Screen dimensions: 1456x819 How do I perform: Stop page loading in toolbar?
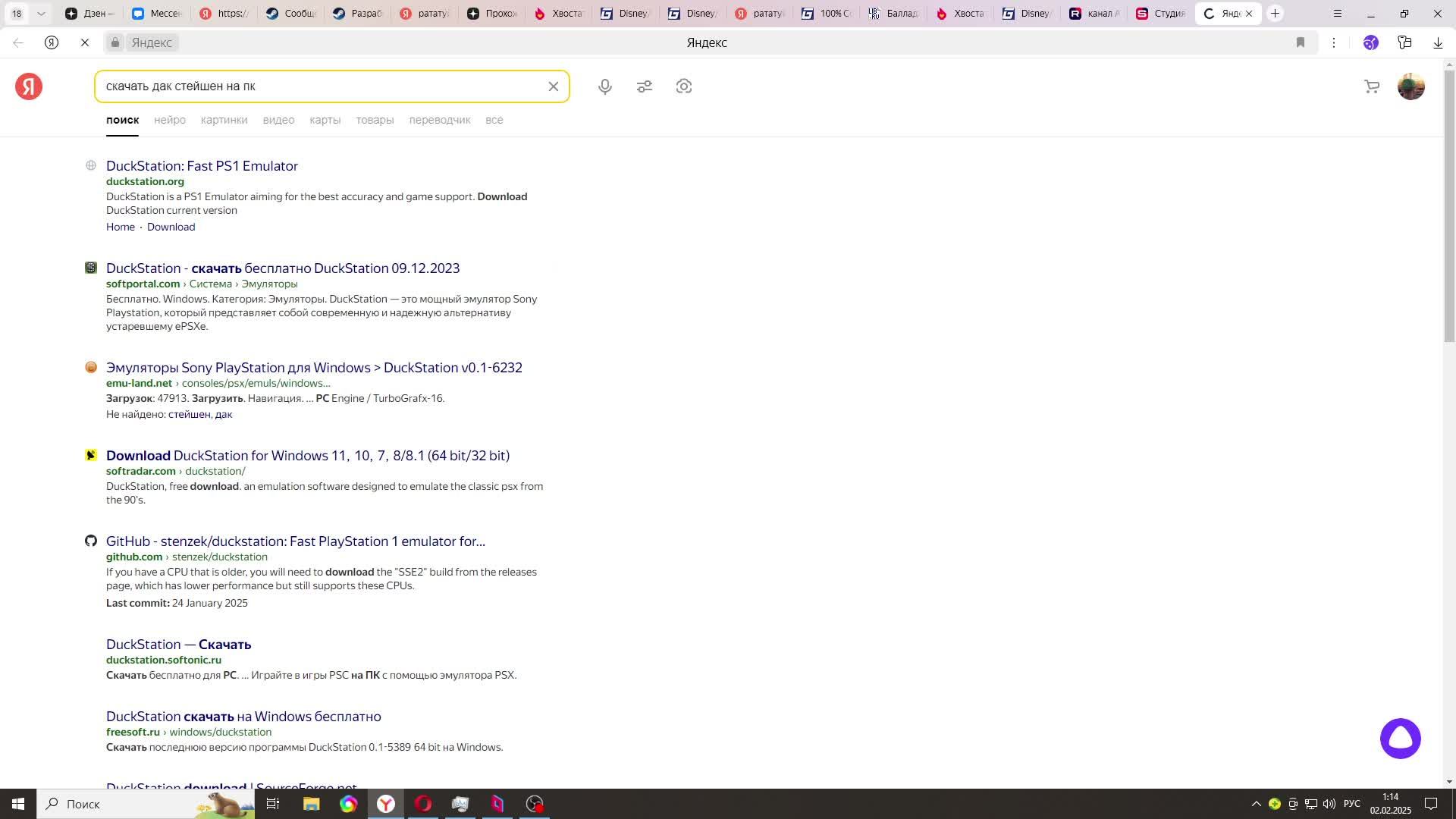(x=85, y=42)
